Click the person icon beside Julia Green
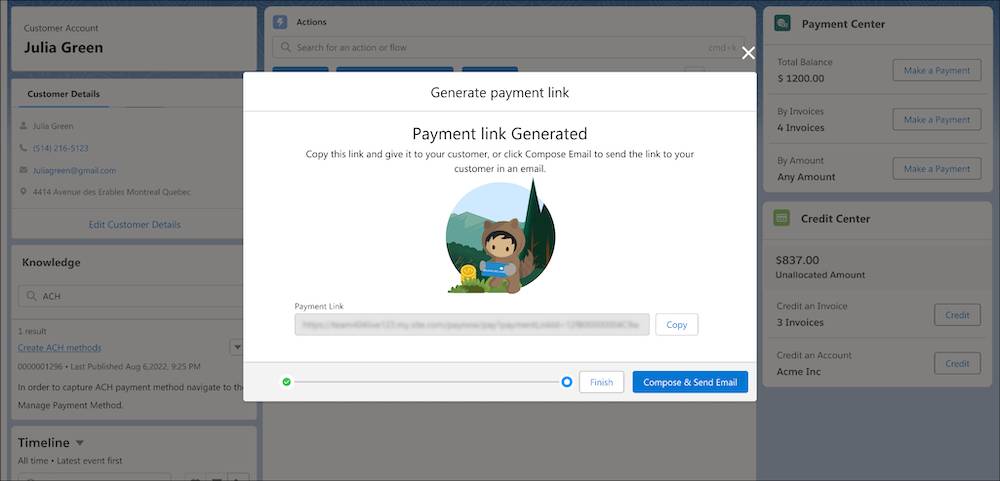 (24, 126)
